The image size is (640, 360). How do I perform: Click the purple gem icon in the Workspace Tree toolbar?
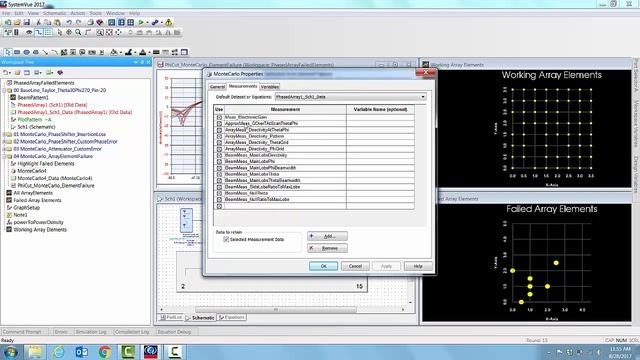60,72
